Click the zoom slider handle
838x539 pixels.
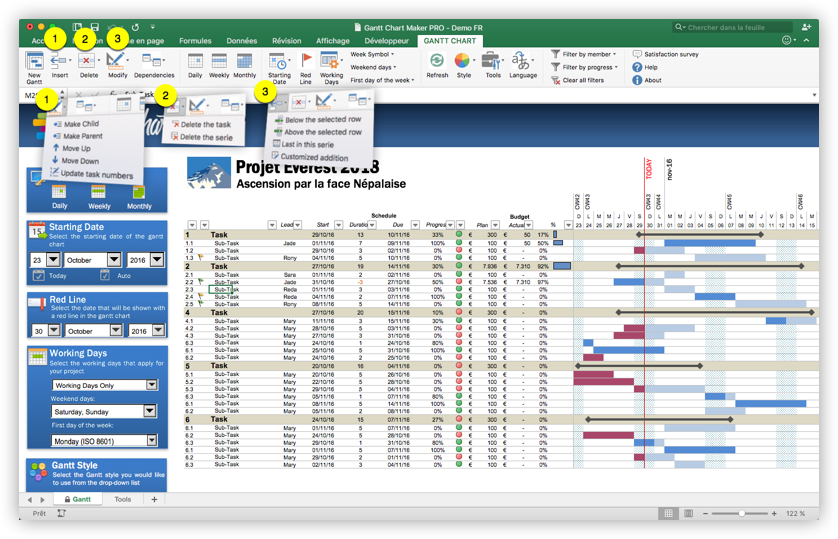click(741, 513)
